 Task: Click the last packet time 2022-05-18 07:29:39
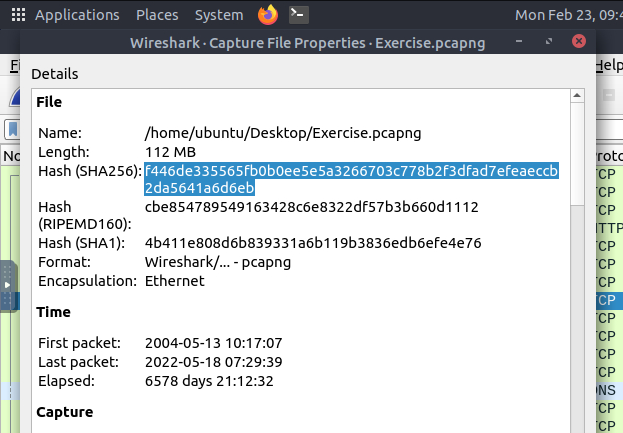click(x=213, y=362)
